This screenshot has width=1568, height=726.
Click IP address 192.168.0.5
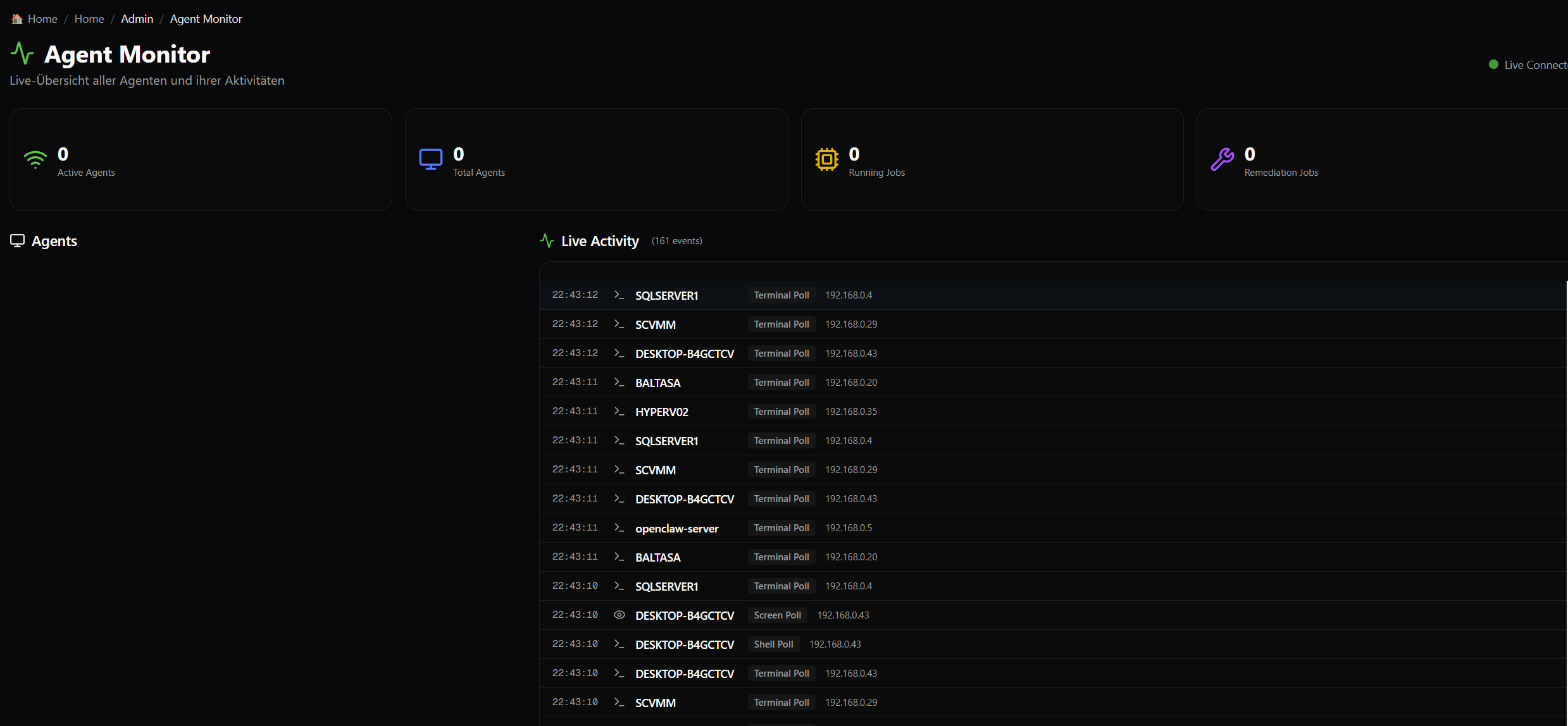click(848, 527)
